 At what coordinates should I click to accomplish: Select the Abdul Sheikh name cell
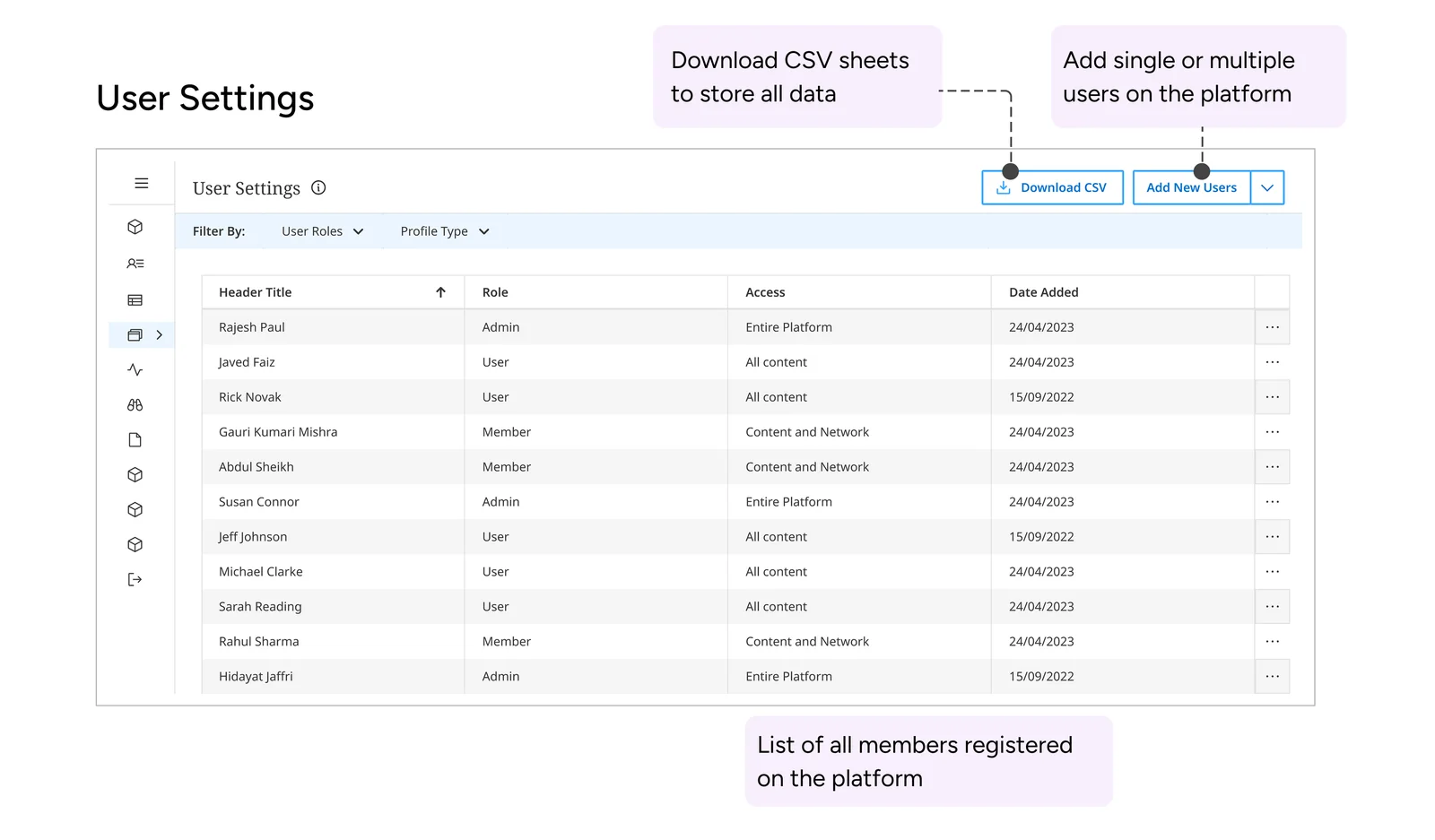point(333,467)
